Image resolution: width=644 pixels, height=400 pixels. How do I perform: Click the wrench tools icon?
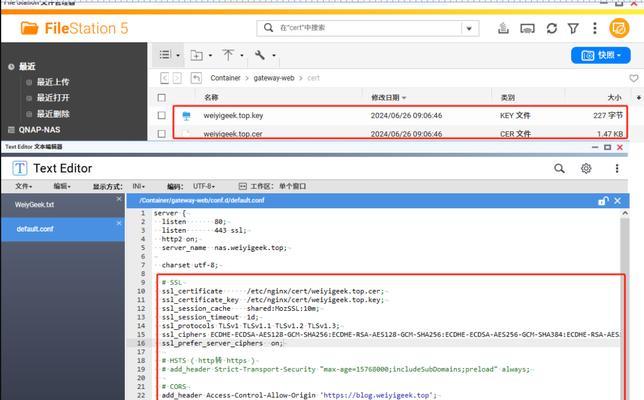pyautogui.click(x=260, y=55)
